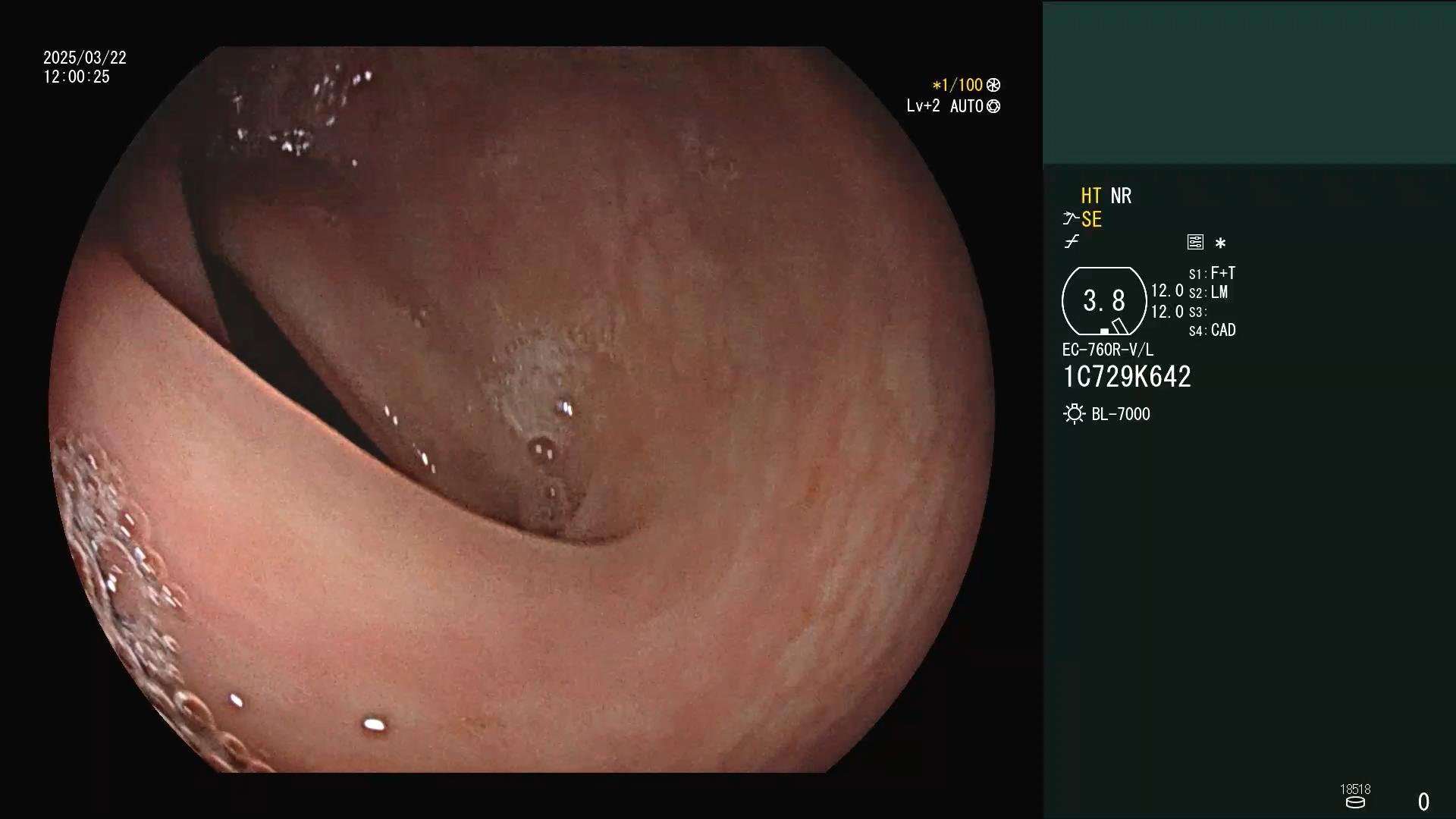
Task: Click the S4: CAD switch assignment
Action: 1212,330
